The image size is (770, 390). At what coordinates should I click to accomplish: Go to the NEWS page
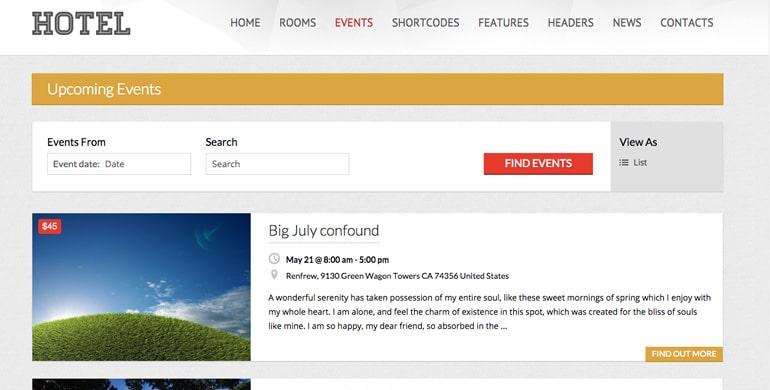[x=627, y=23]
